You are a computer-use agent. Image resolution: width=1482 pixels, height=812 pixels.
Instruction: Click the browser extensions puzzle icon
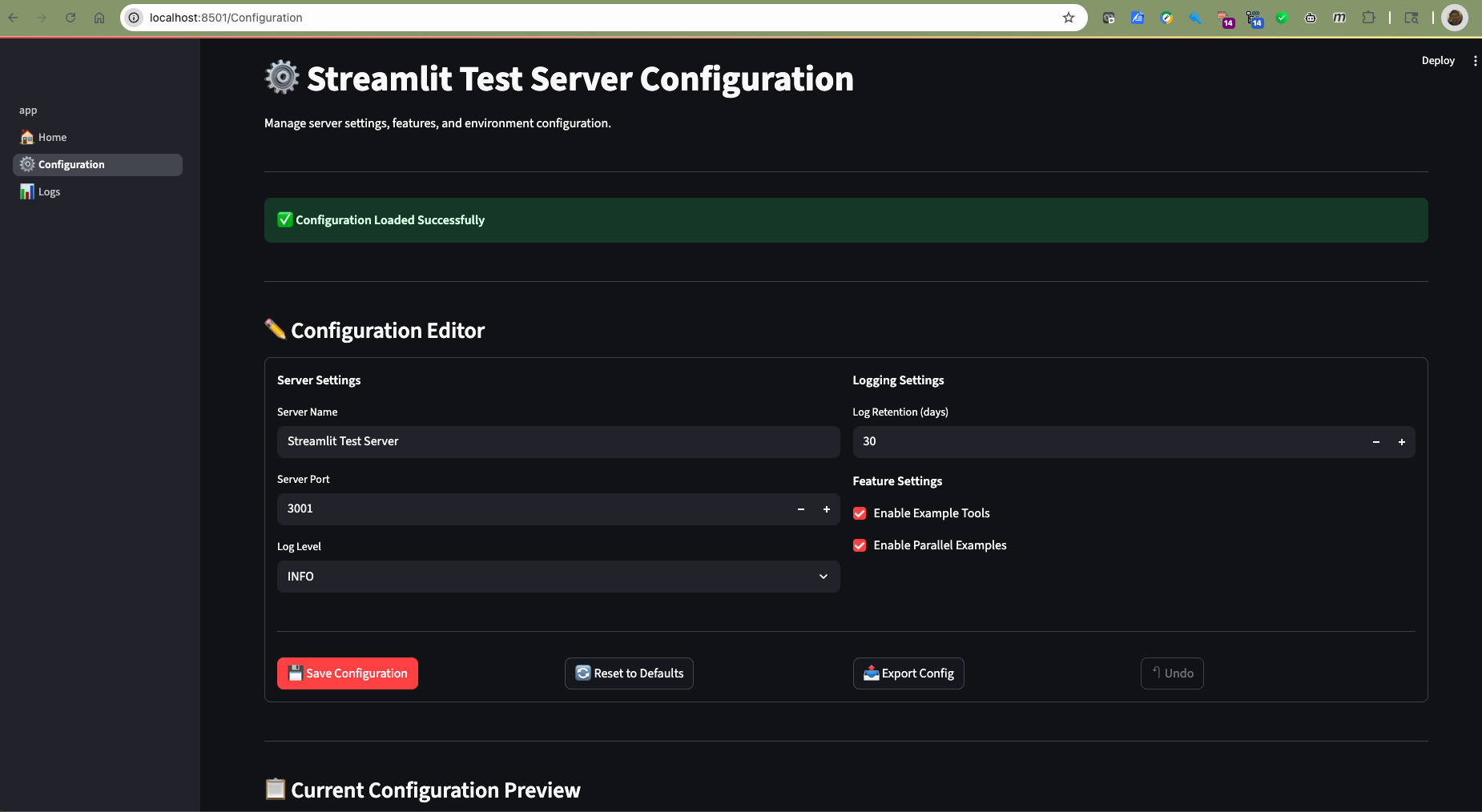pyautogui.click(x=1368, y=18)
